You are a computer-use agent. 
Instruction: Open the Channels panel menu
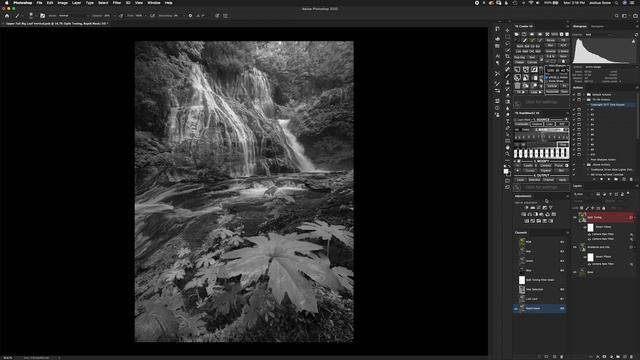coord(567,233)
